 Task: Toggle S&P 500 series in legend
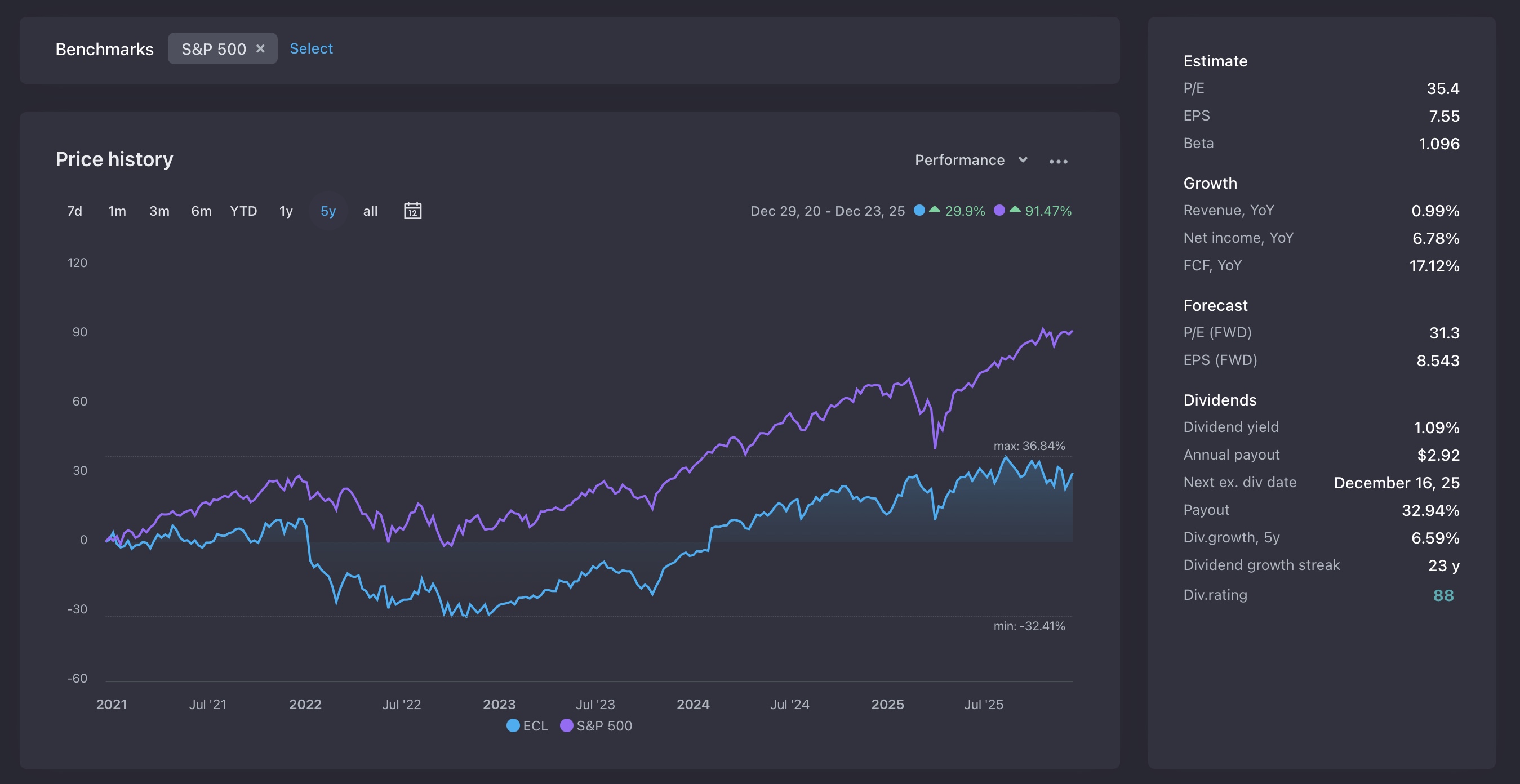[x=596, y=725]
